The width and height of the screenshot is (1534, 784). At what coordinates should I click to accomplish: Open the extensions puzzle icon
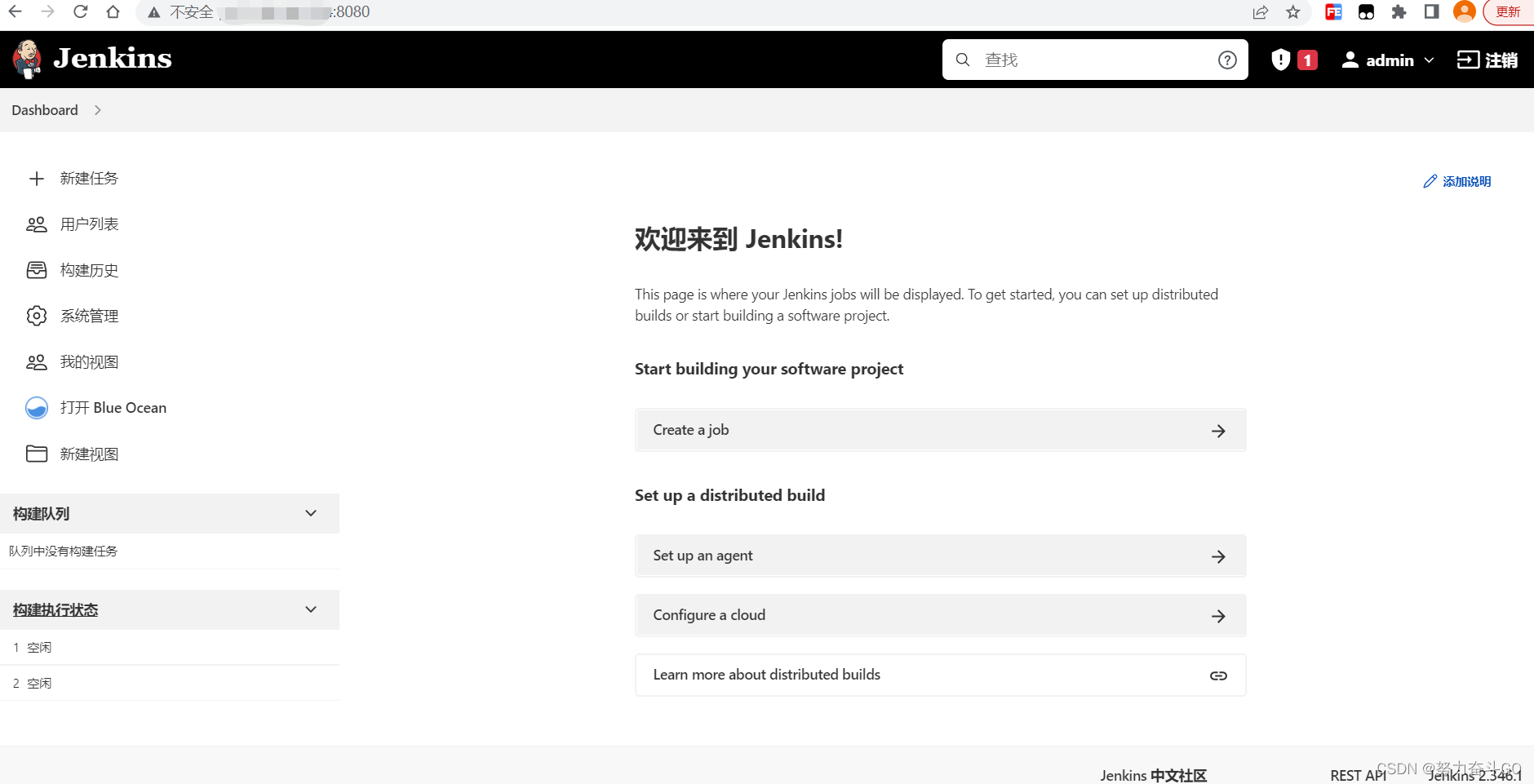(1399, 11)
